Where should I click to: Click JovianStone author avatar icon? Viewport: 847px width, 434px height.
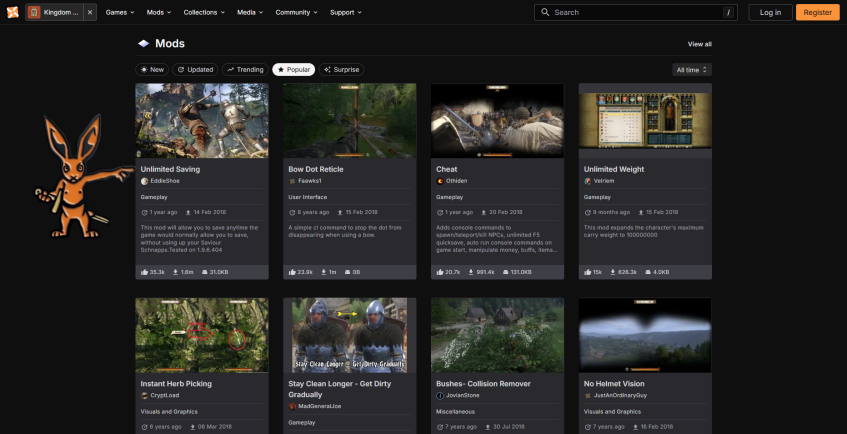click(x=440, y=396)
